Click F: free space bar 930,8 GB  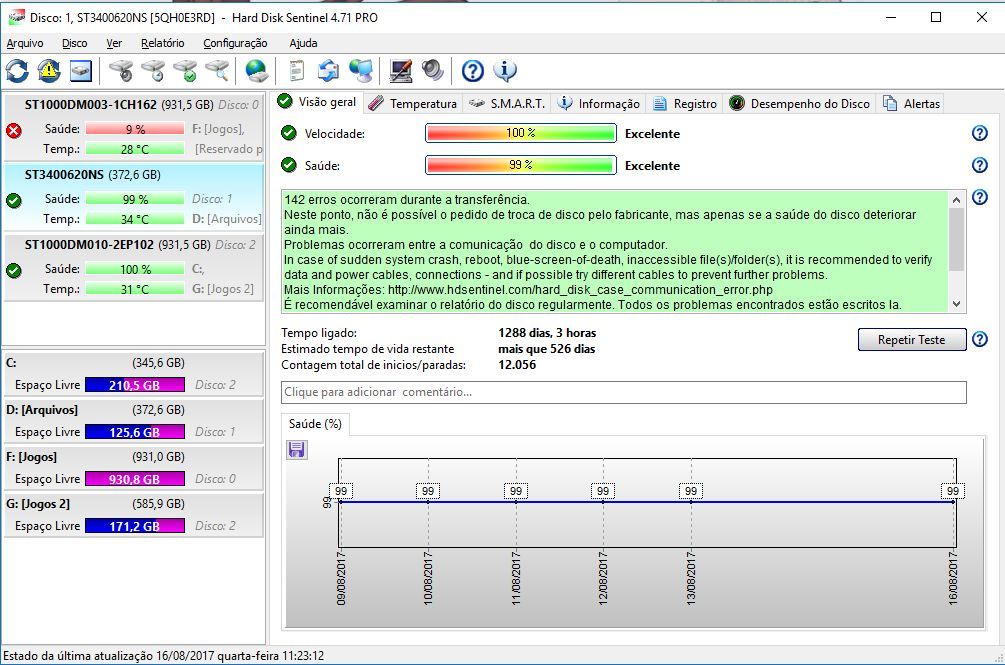pos(135,479)
